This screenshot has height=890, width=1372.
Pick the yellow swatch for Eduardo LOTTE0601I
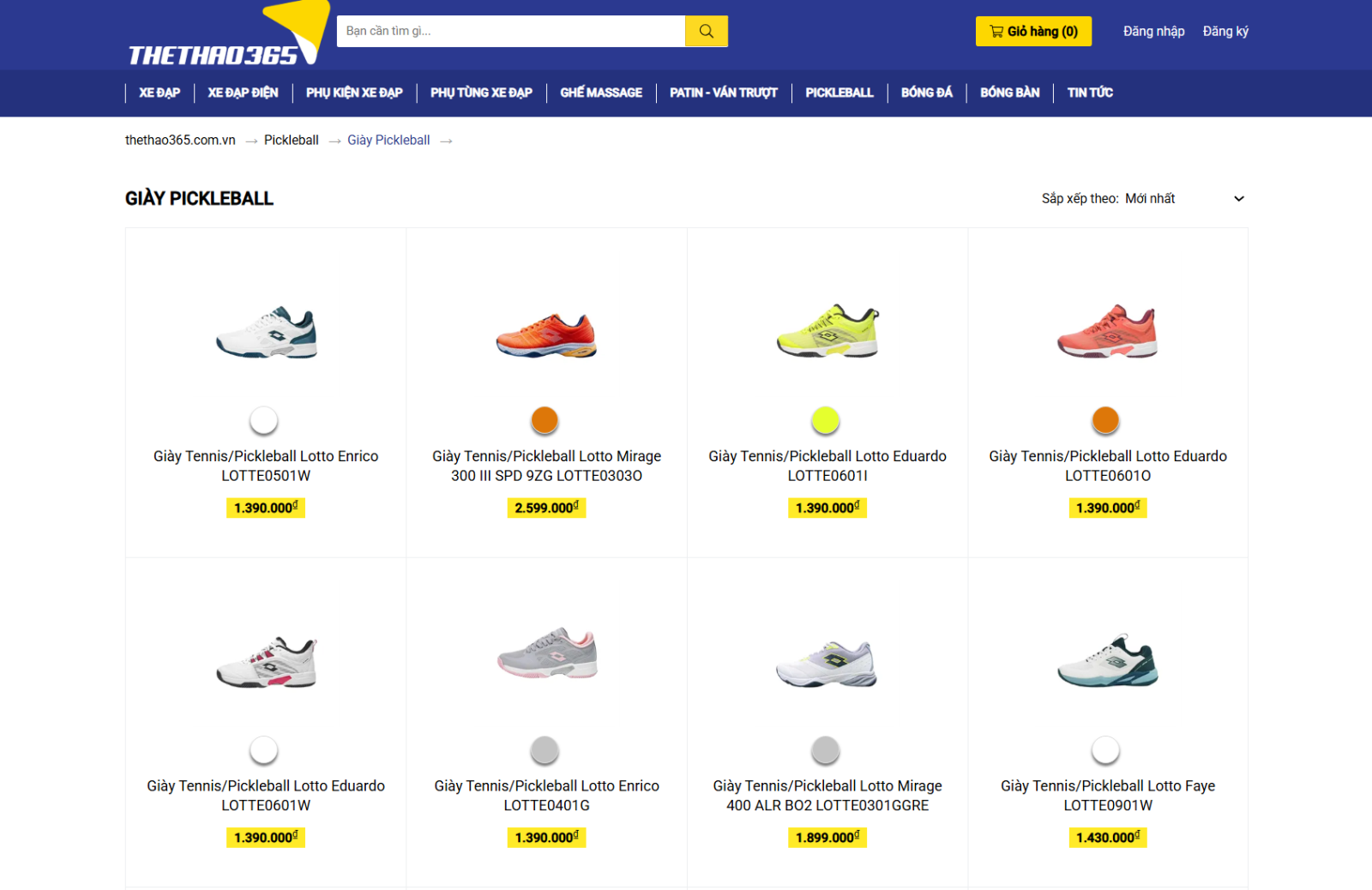pyautogui.click(x=825, y=420)
